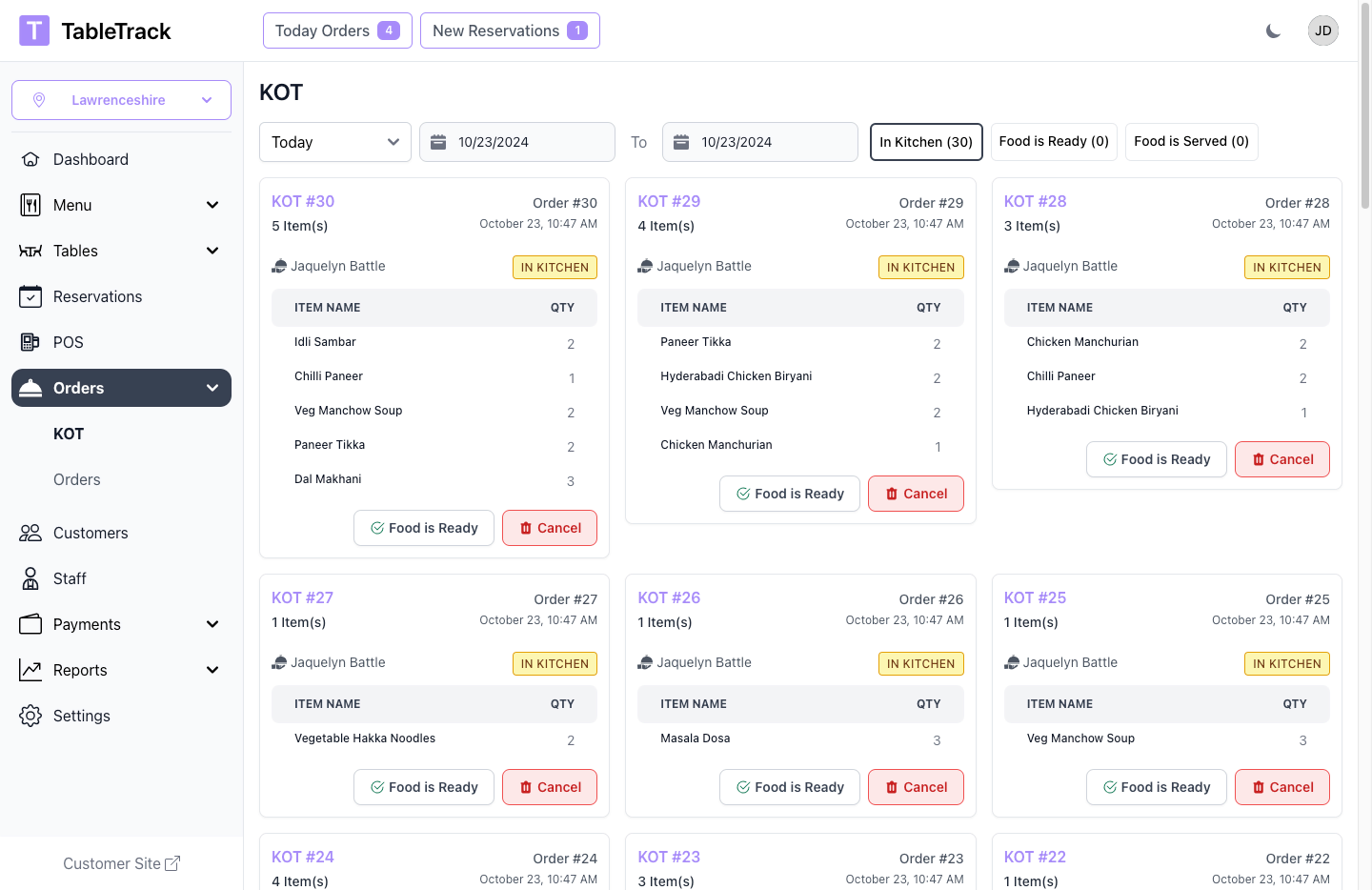Select the In Kitchen (30) filter

point(925,142)
